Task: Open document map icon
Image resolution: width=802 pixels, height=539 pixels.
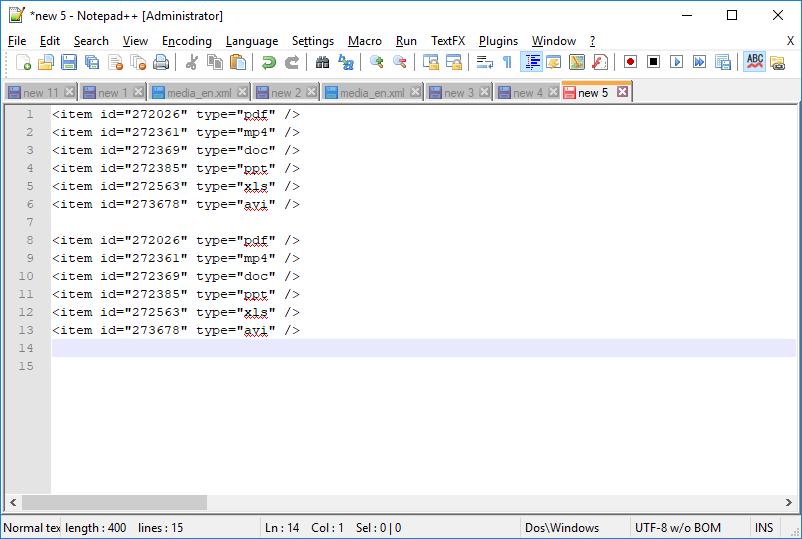Action: point(576,62)
